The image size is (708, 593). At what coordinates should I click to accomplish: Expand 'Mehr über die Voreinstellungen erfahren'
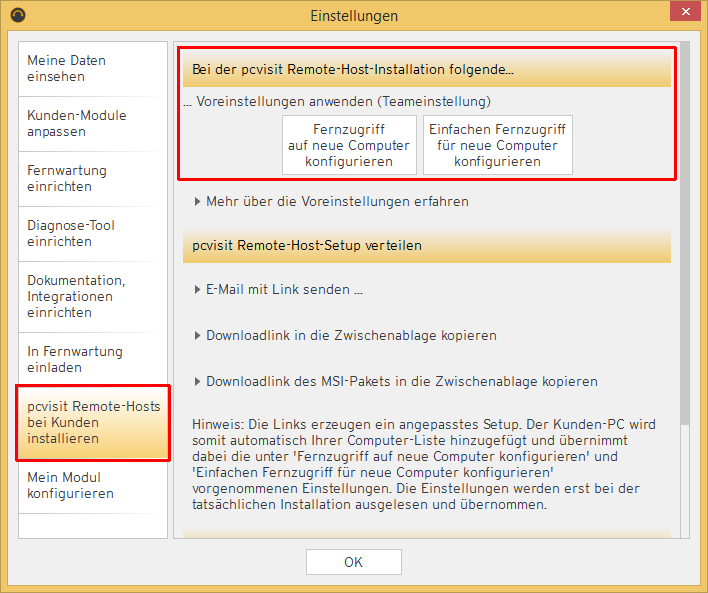tap(337, 201)
